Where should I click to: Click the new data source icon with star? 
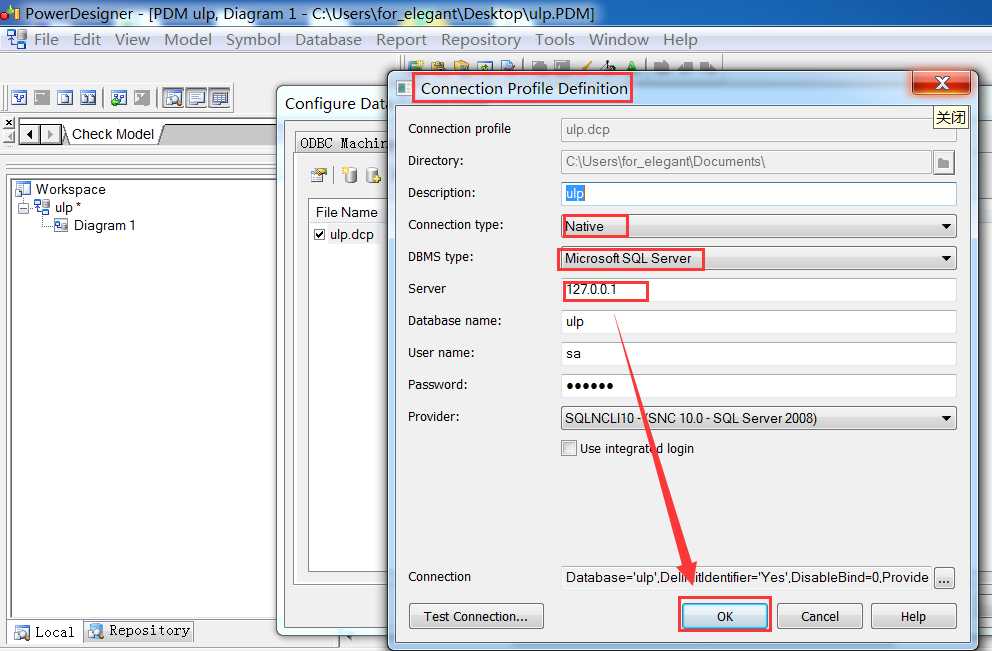click(x=349, y=175)
